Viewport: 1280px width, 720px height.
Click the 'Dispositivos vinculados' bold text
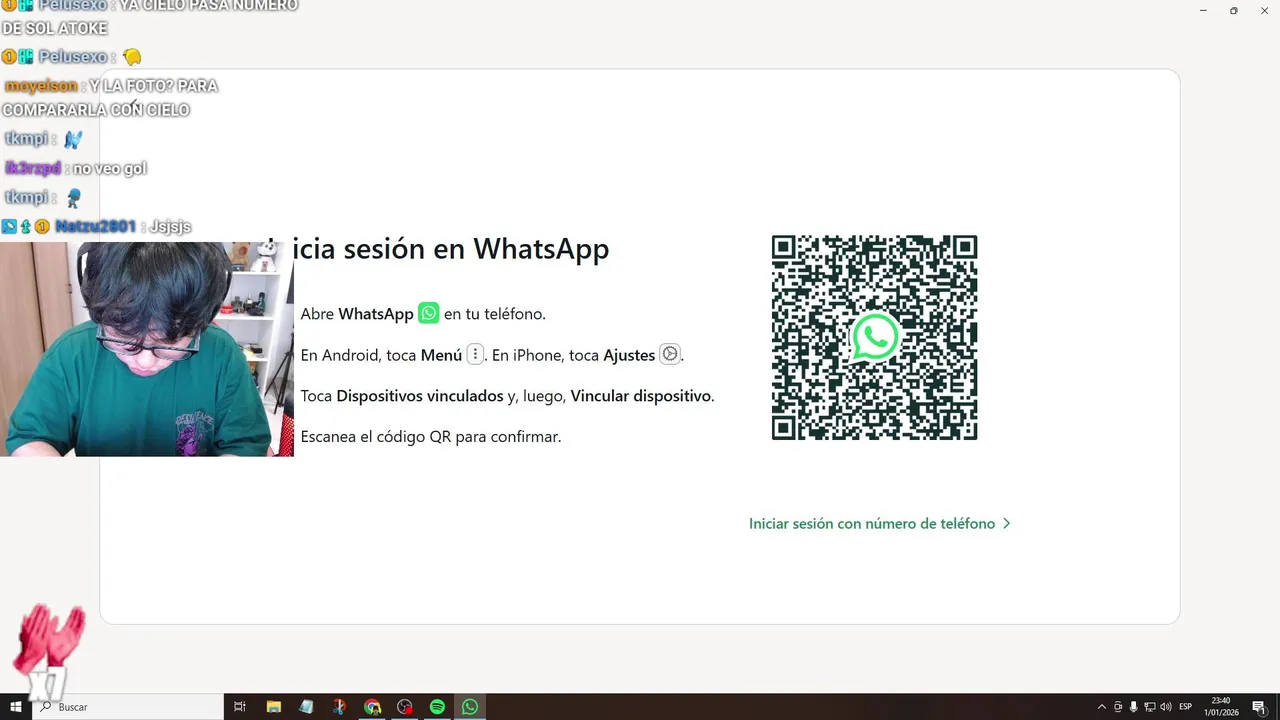[420, 396]
